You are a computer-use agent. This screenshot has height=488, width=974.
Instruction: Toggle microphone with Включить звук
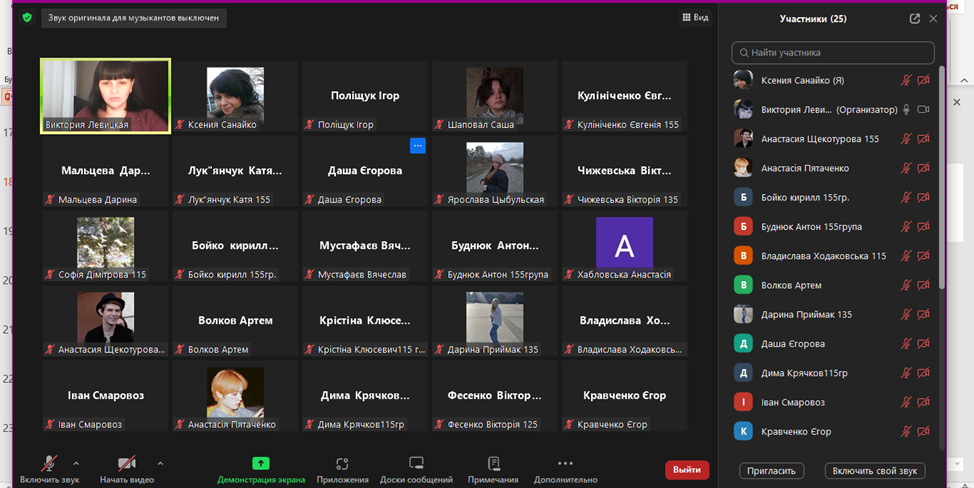pos(49,464)
